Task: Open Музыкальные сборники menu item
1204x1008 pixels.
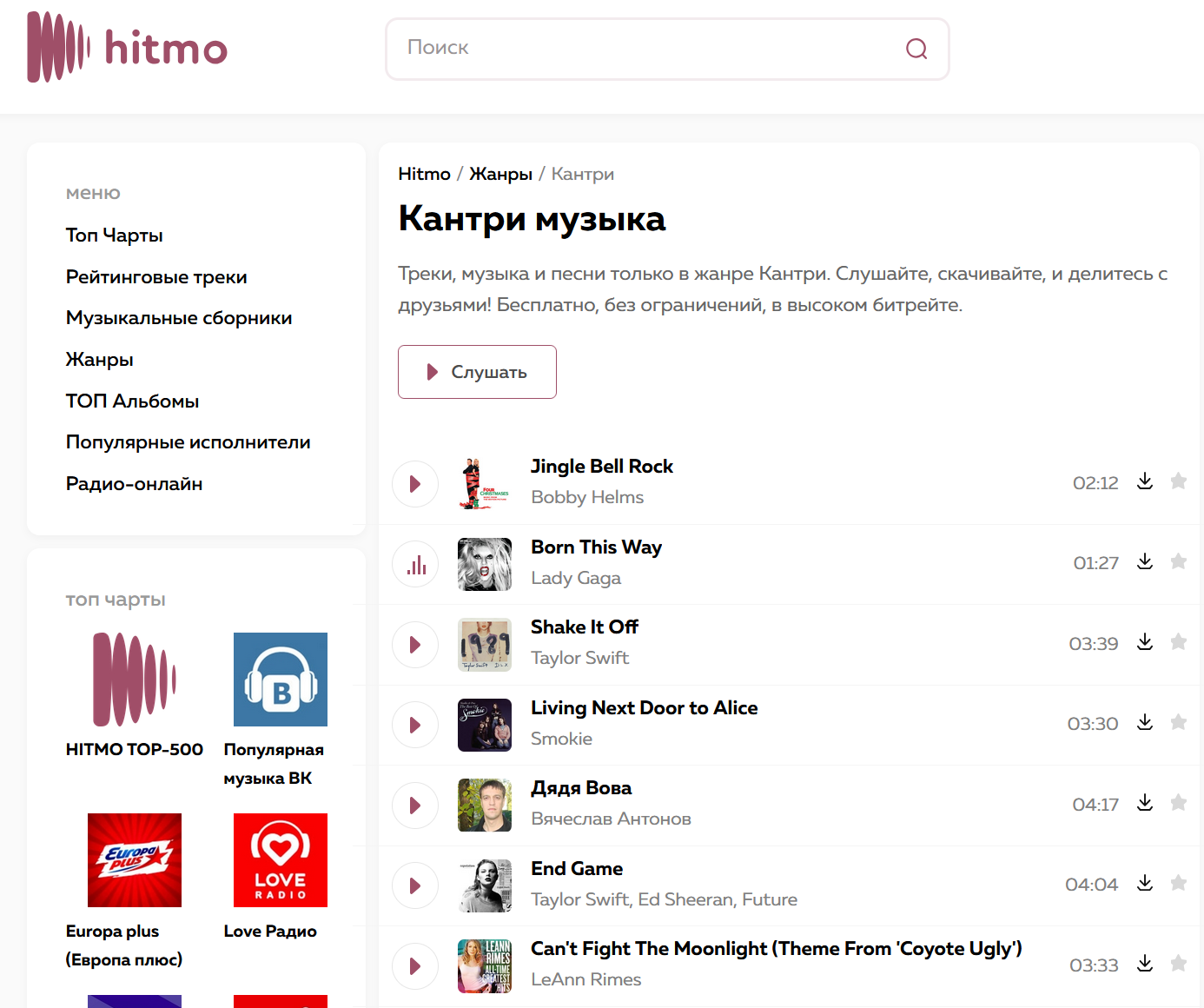Action: point(179,318)
